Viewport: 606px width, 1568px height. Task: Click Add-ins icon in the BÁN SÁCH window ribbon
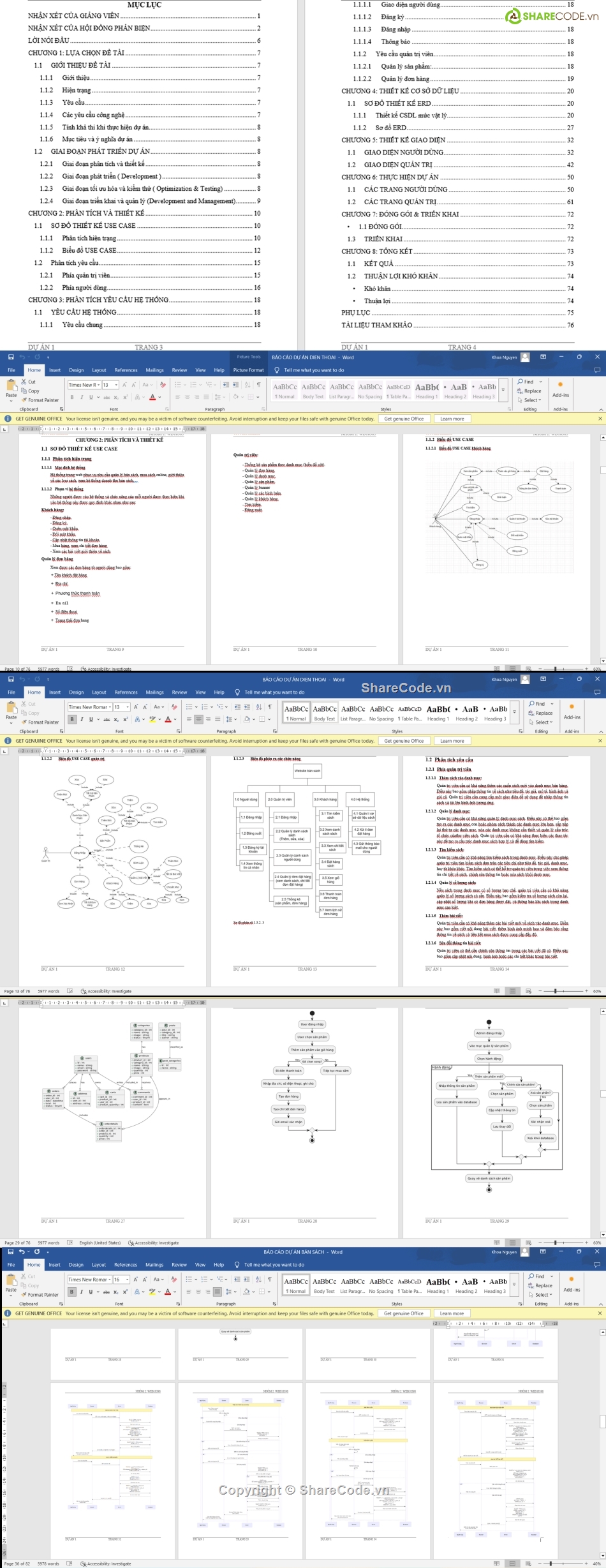pos(571,1279)
